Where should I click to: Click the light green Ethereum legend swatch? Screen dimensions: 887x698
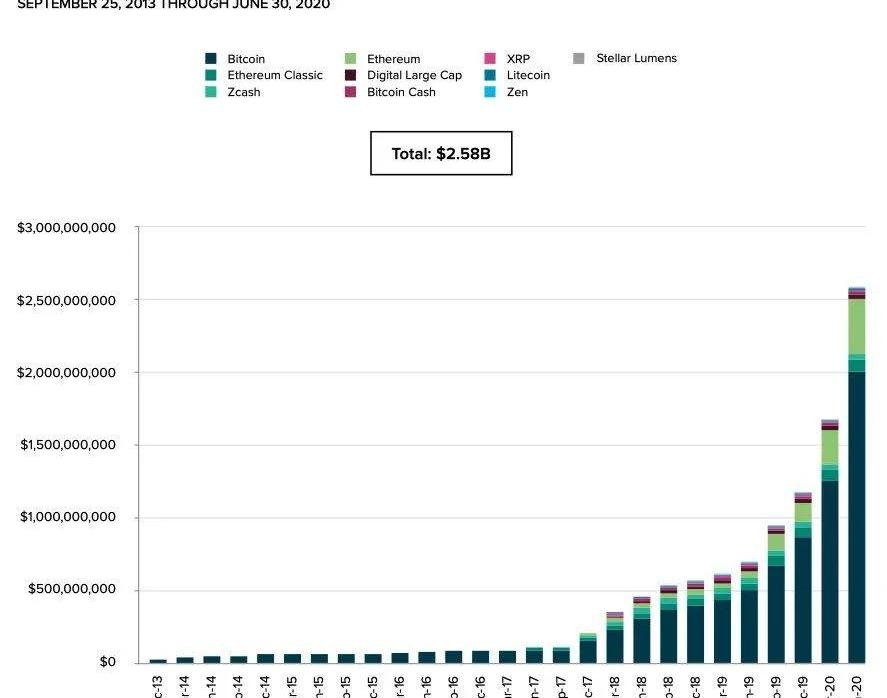coord(350,59)
